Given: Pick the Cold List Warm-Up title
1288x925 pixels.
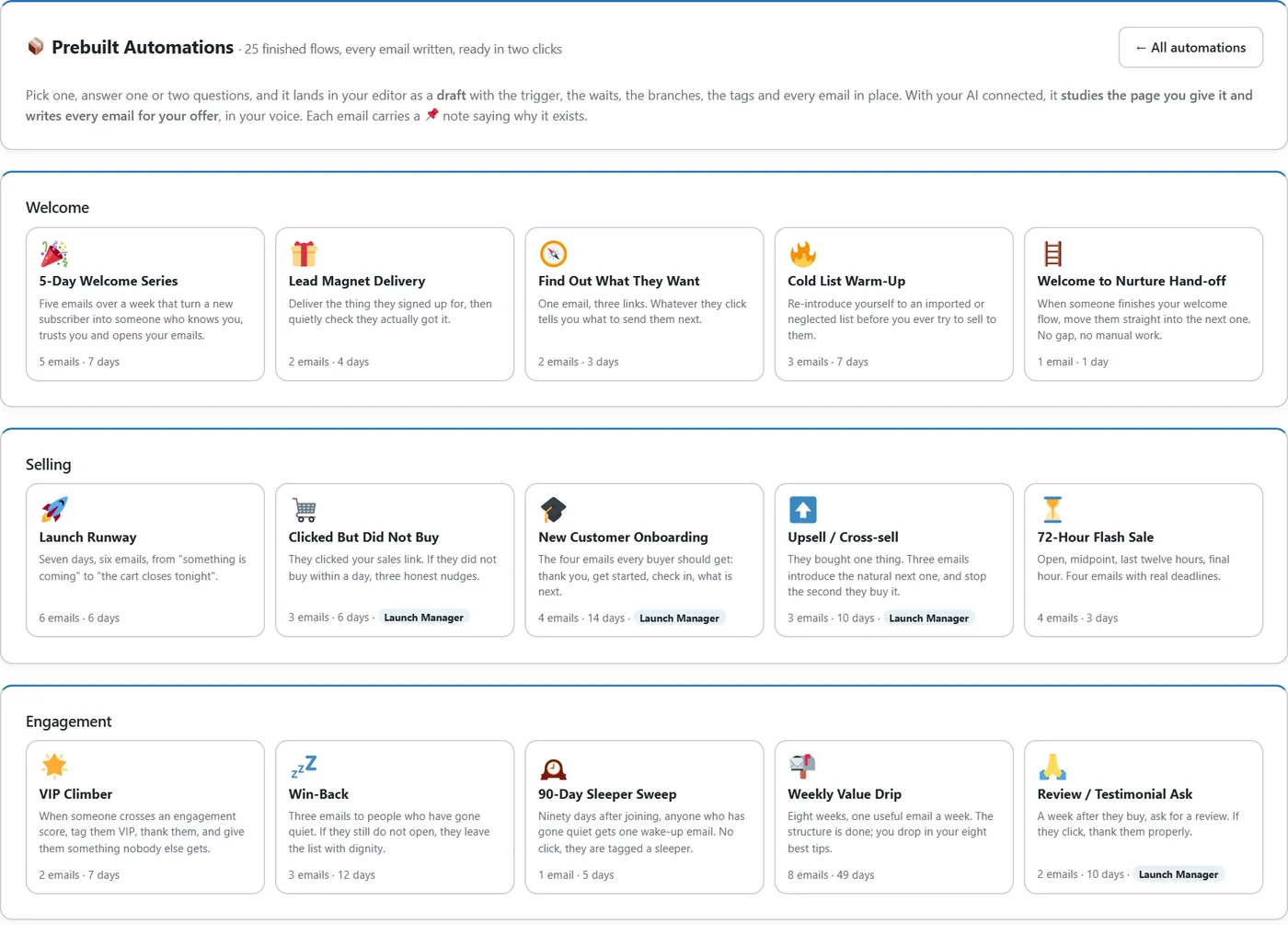Looking at the screenshot, I should pos(846,282).
